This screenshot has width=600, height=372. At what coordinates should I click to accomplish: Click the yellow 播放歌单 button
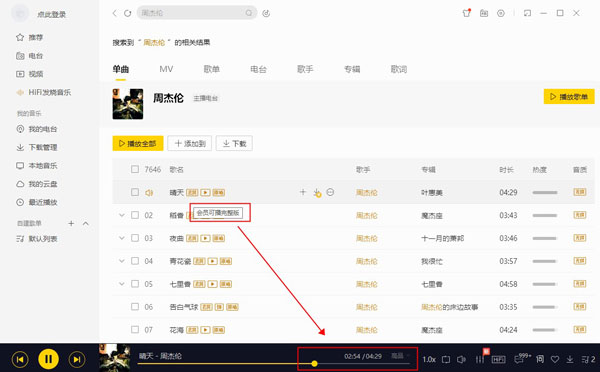pos(569,96)
